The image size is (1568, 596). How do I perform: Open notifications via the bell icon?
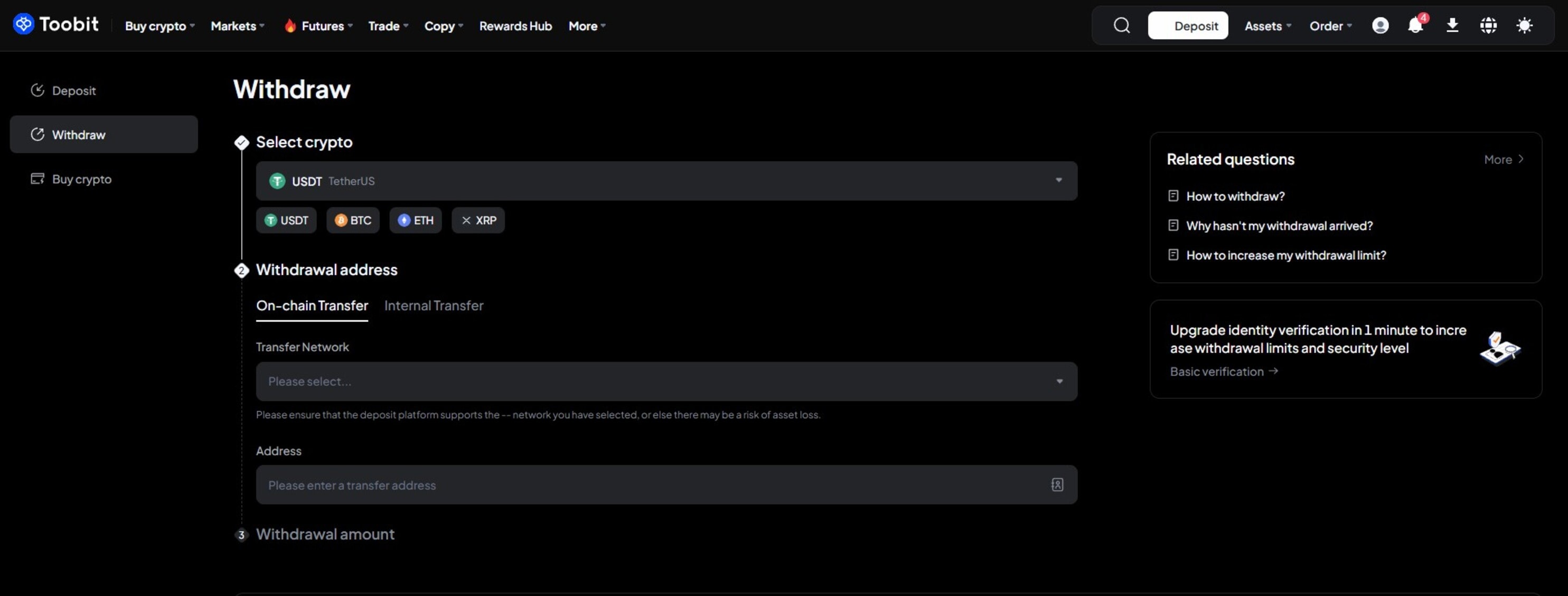(x=1416, y=25)
